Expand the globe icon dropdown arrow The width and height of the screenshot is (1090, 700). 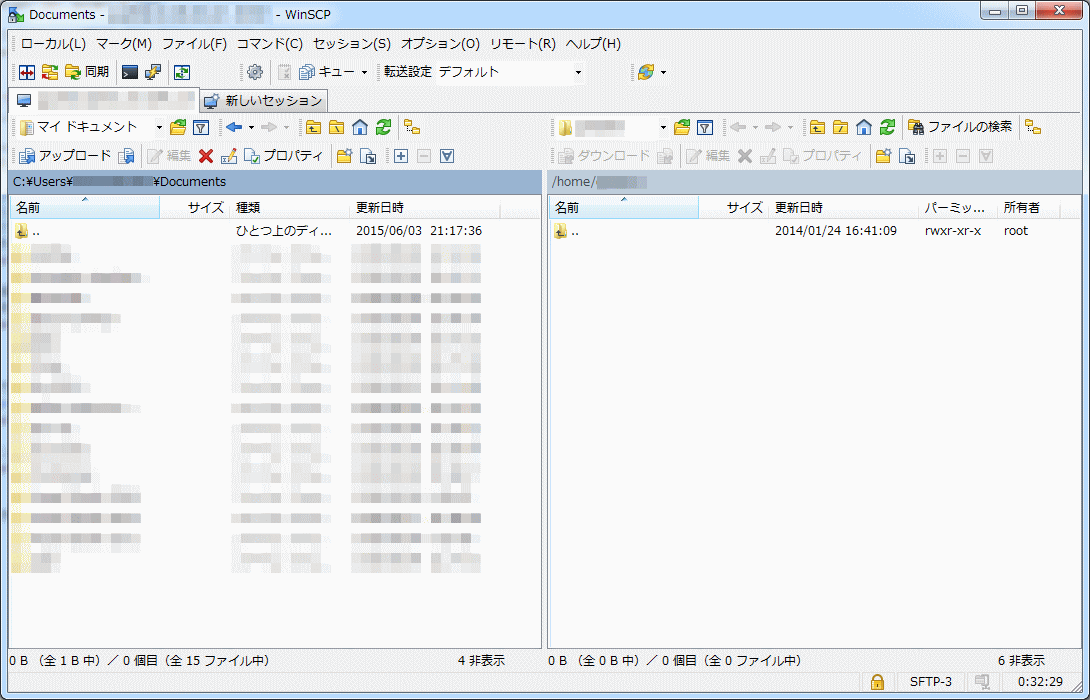(x=663, y=72)
